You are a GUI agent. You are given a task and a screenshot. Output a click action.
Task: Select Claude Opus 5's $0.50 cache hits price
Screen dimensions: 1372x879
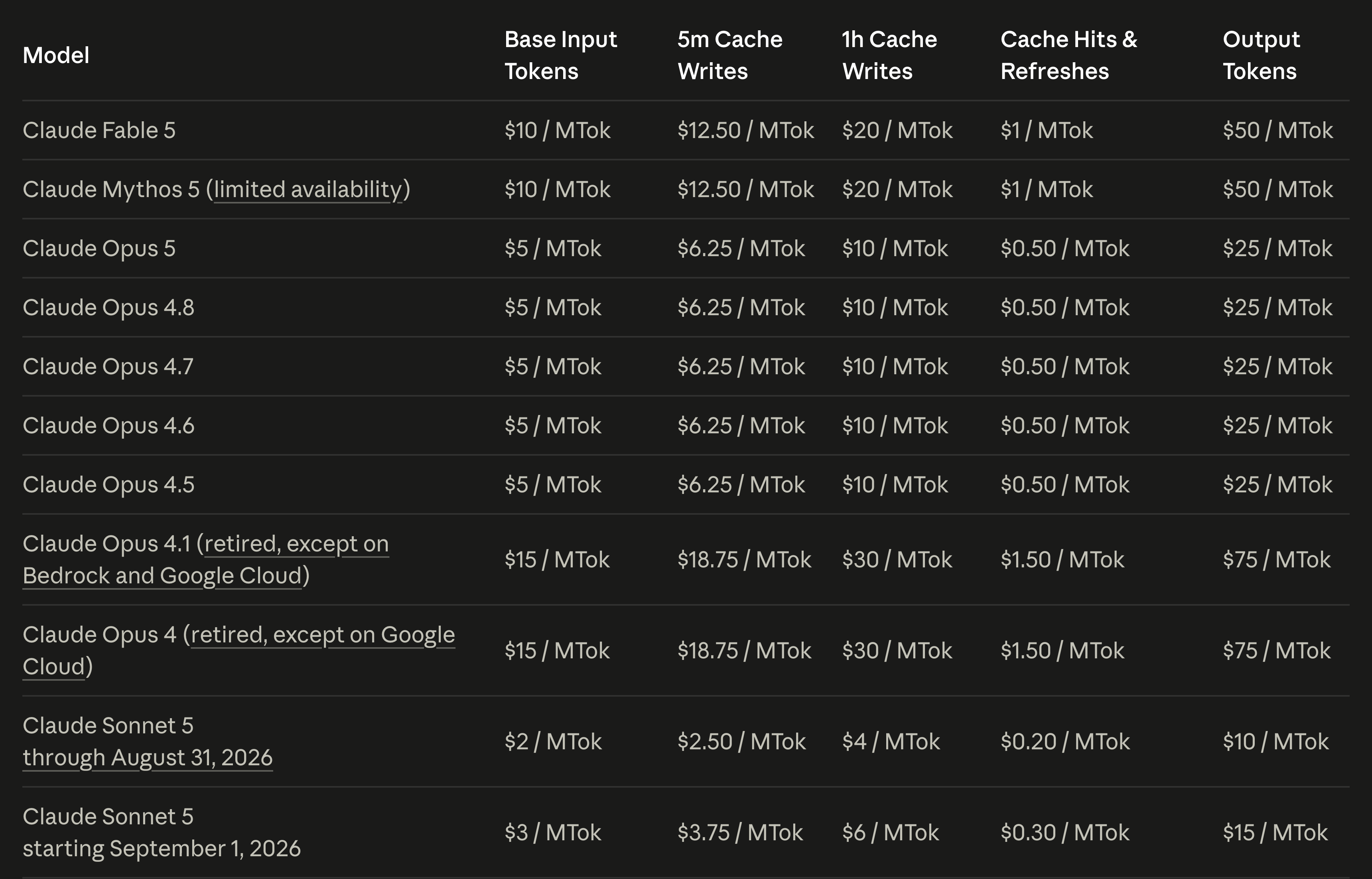1065,248
